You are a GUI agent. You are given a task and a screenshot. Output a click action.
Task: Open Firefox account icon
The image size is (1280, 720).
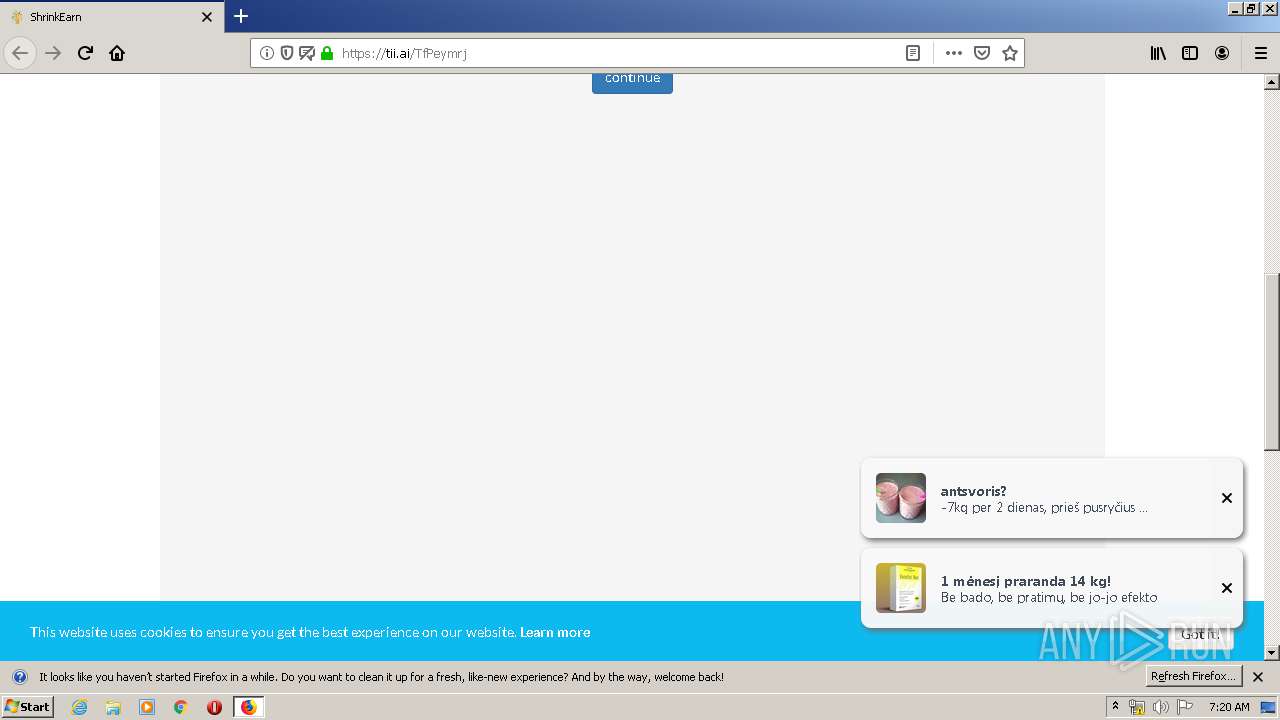point(1222,53)
